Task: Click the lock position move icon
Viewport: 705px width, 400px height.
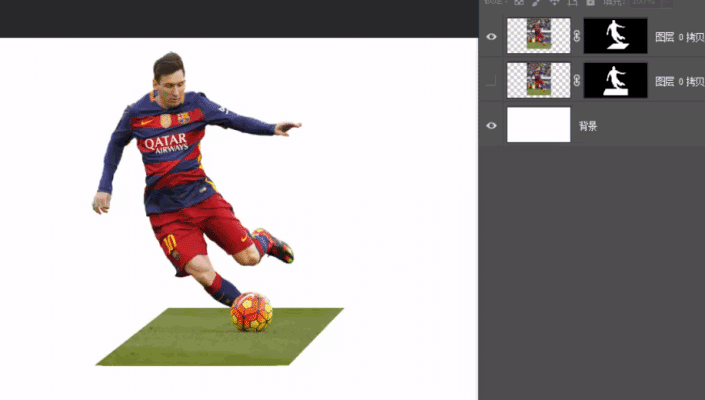Action: click(554, 2)
